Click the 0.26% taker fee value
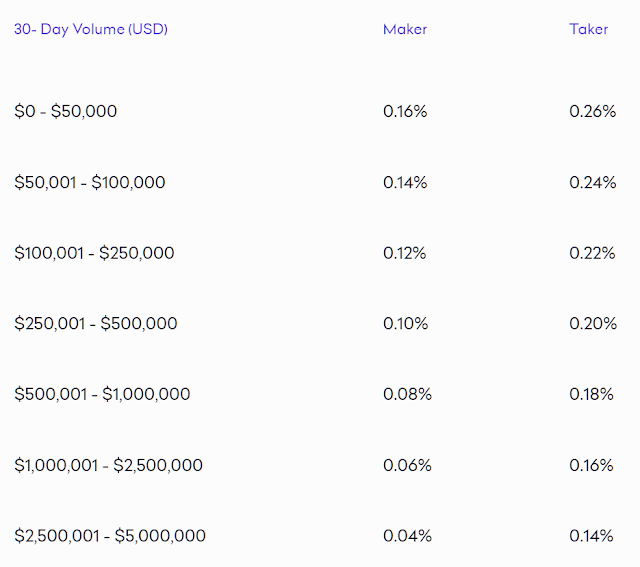This screenshot has width=640, height=567. point(592,111)
